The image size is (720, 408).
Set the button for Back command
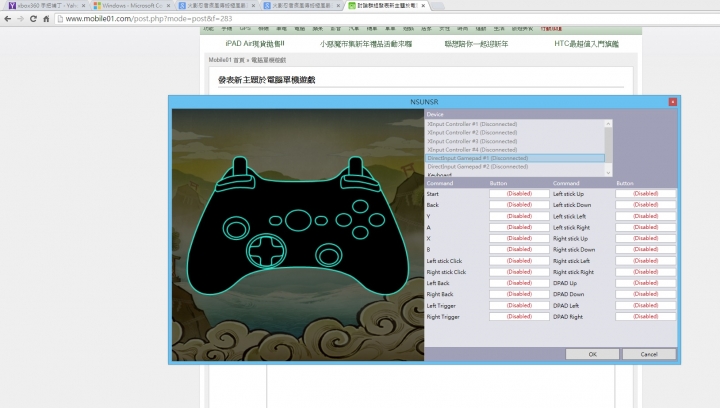[519, 205]
